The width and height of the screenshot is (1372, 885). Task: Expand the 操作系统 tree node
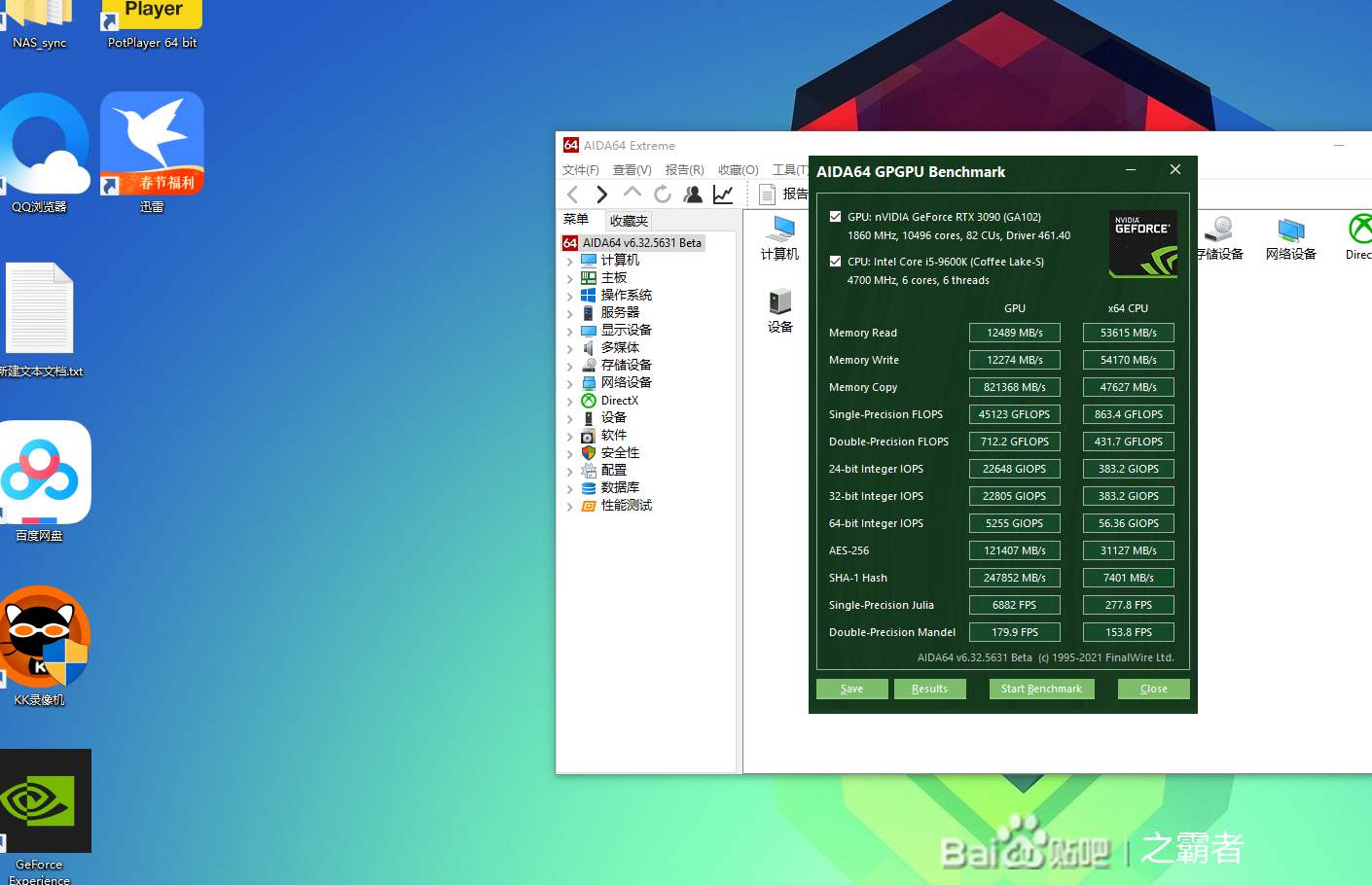(570, 296)
